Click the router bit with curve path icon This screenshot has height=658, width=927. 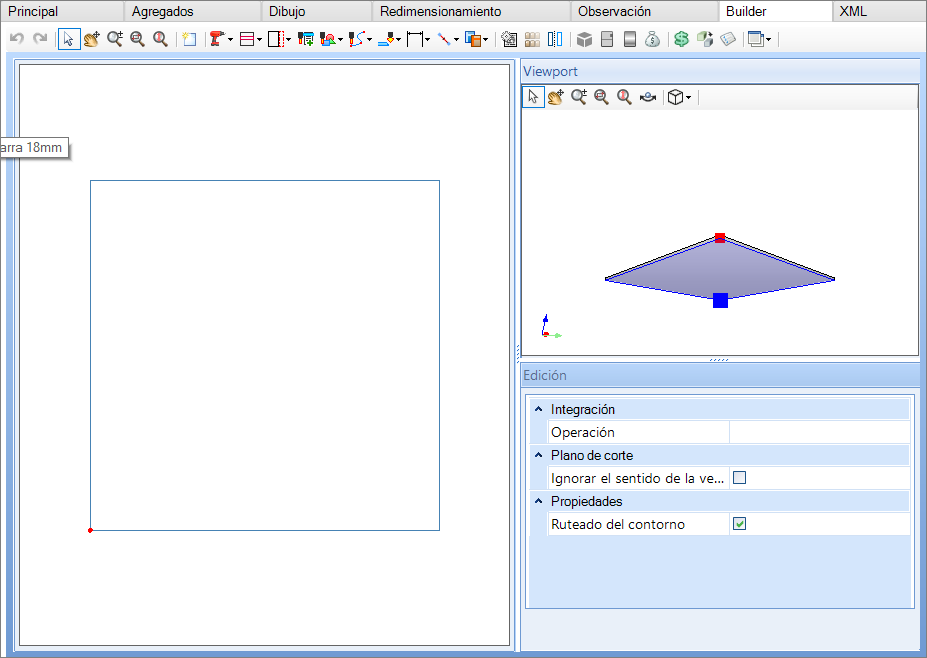pyautogui.click(x=356, y=39)
